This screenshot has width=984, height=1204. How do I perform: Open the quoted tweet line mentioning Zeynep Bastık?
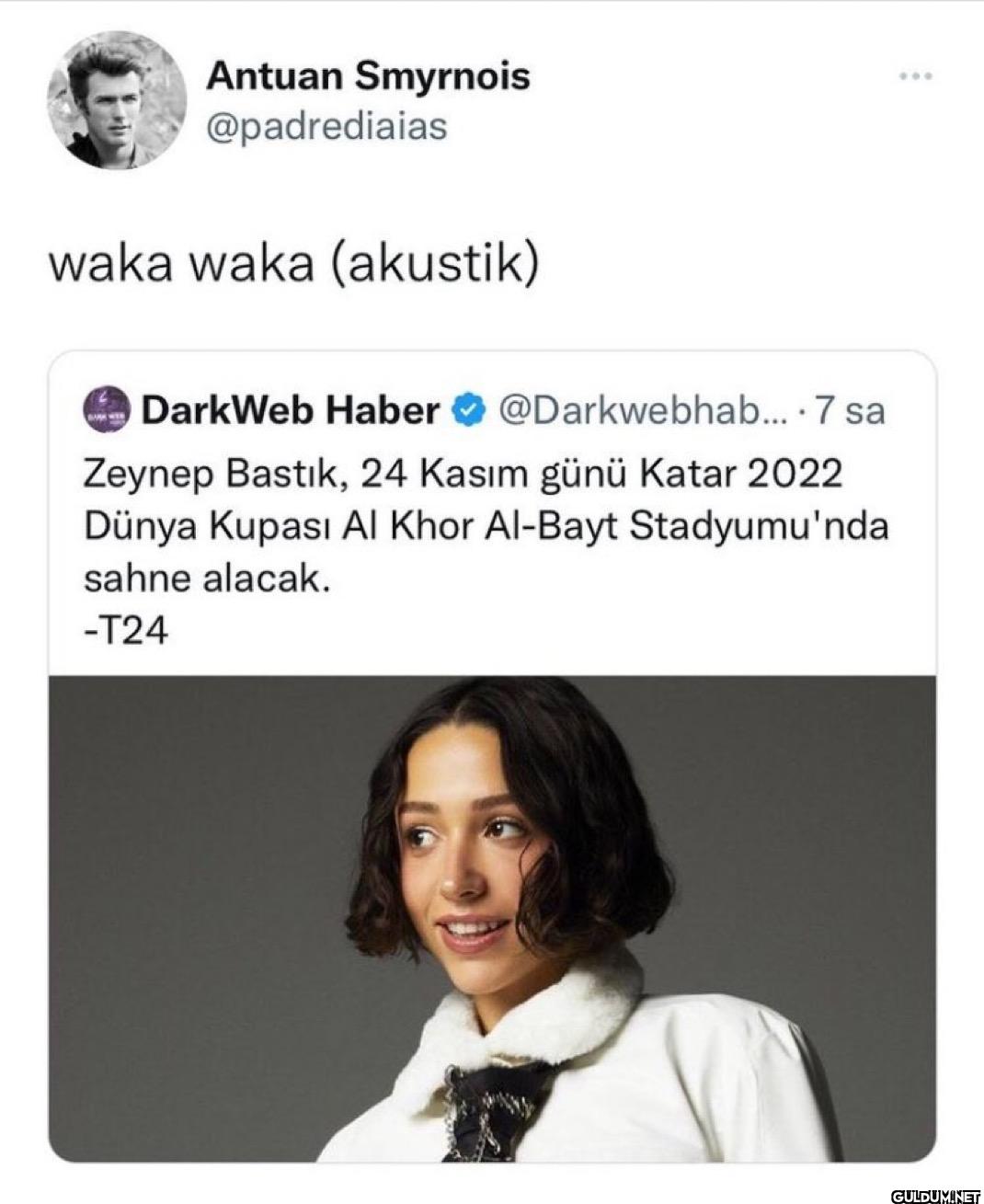(463, 475)
